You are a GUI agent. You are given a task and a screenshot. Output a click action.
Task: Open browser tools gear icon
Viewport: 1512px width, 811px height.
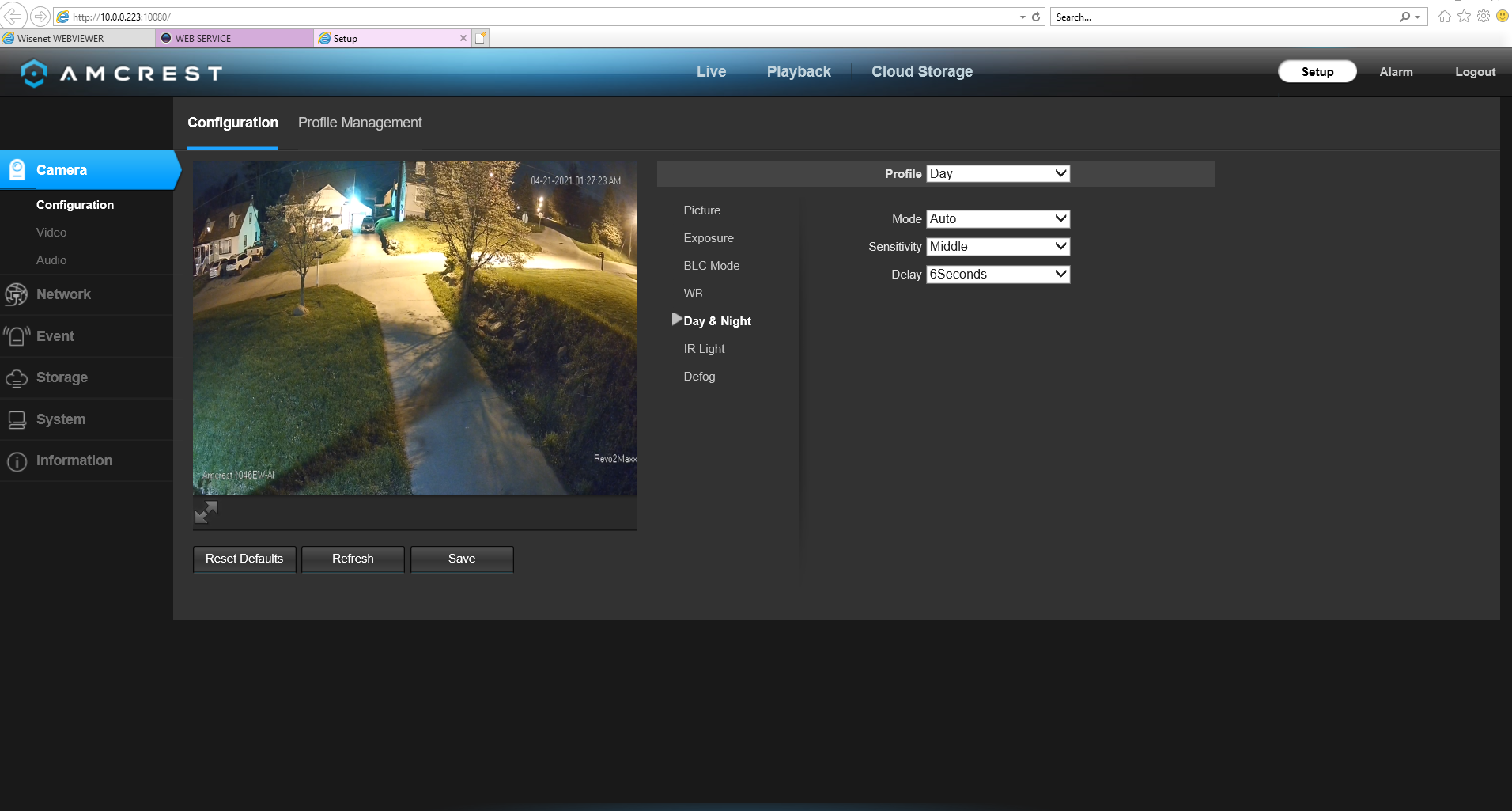point(1484,17)
